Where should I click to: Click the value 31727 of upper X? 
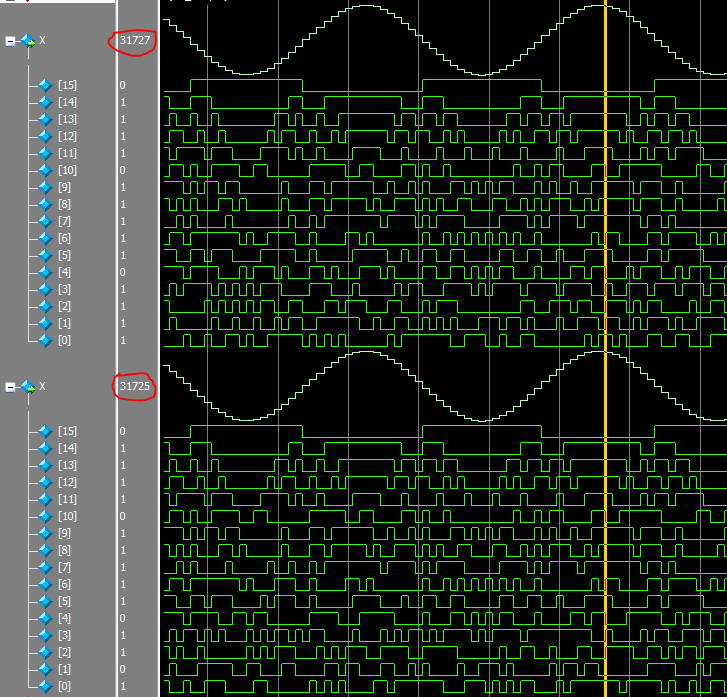135,40
